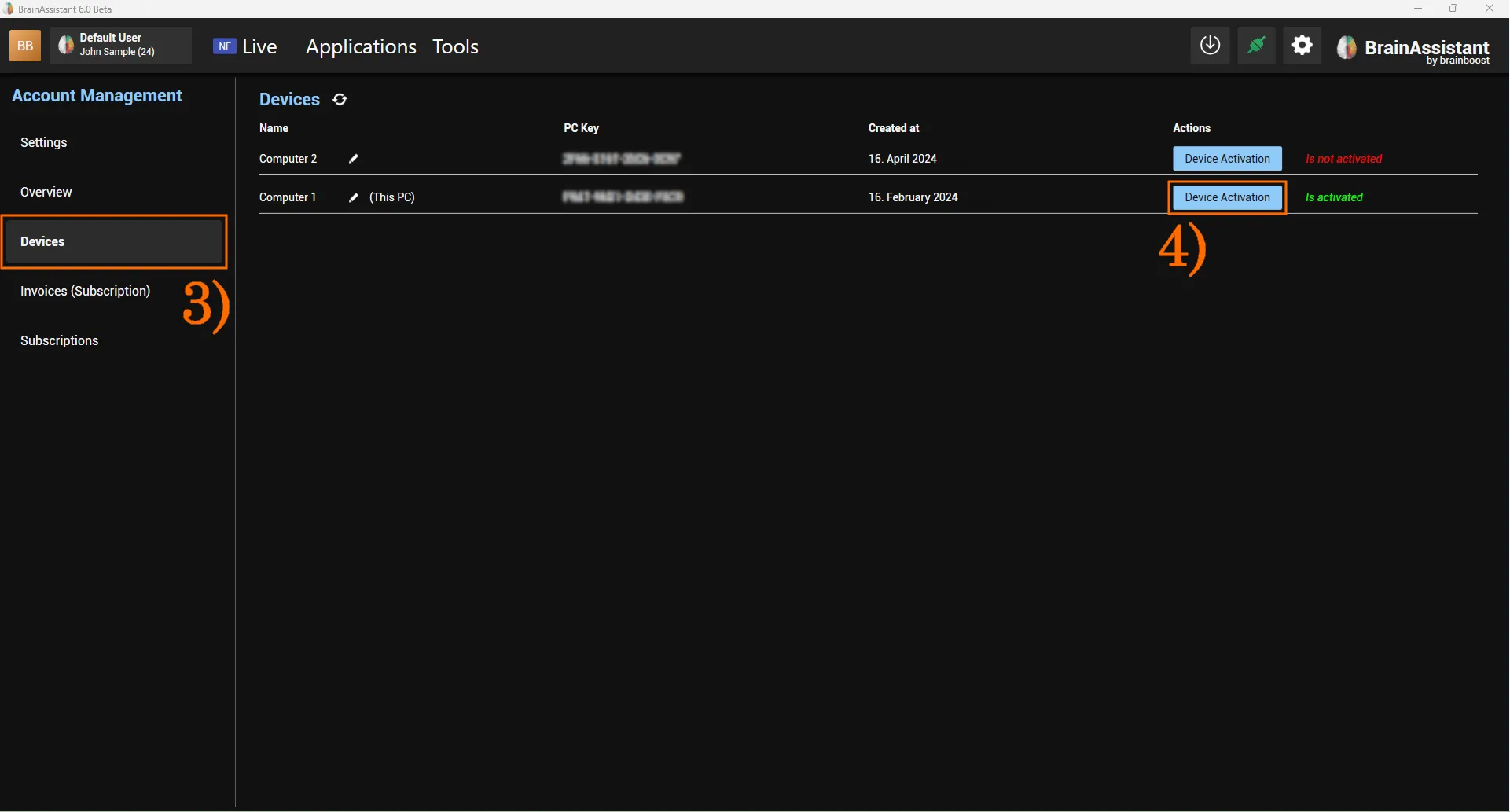This screenshot has width=1510, height=812.
Task: Click the BrainAssistant brand logo
Action: tap(1413, 49)
